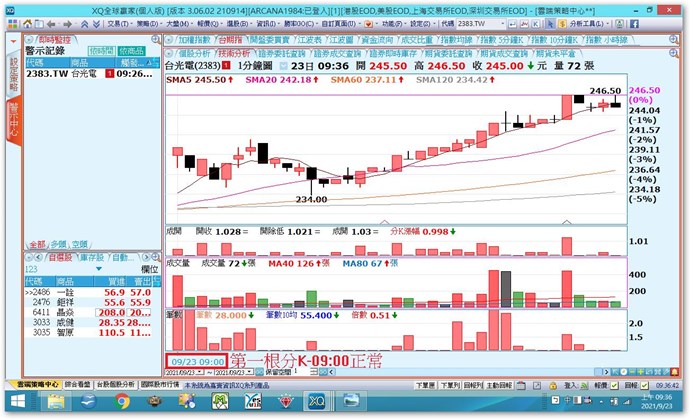
Task: Open the 交易 menu dropdown
Action: click(x=118, y=21)
